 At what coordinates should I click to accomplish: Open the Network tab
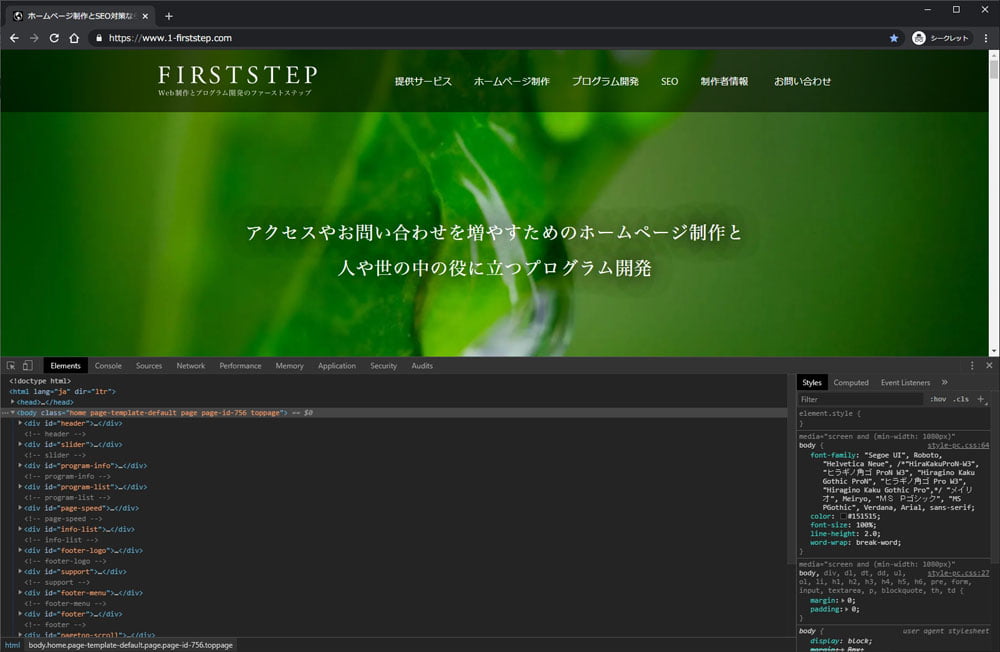pyautogui.click(x=191, y=366)
